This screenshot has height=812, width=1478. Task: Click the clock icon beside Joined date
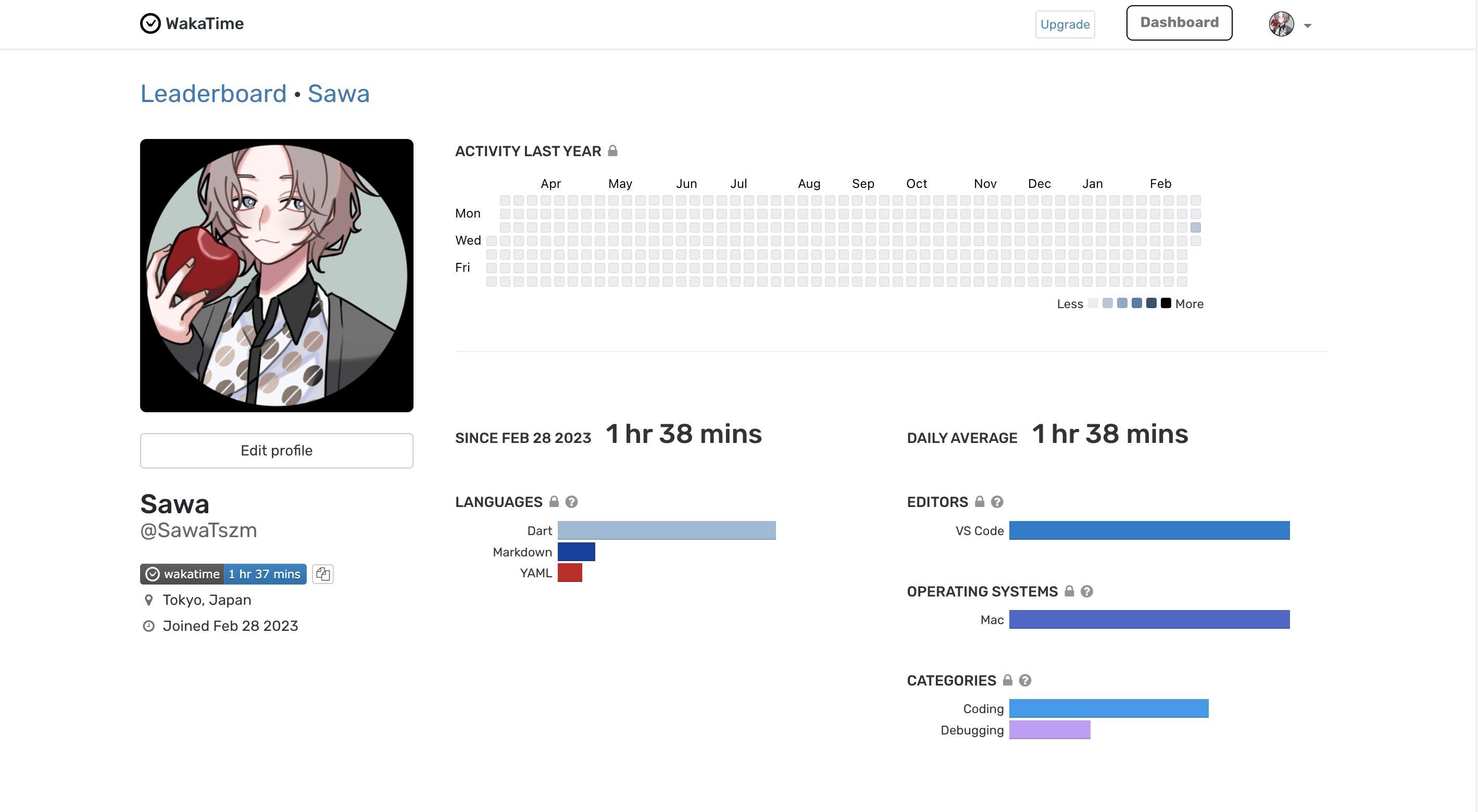click(x=148, y=626)
